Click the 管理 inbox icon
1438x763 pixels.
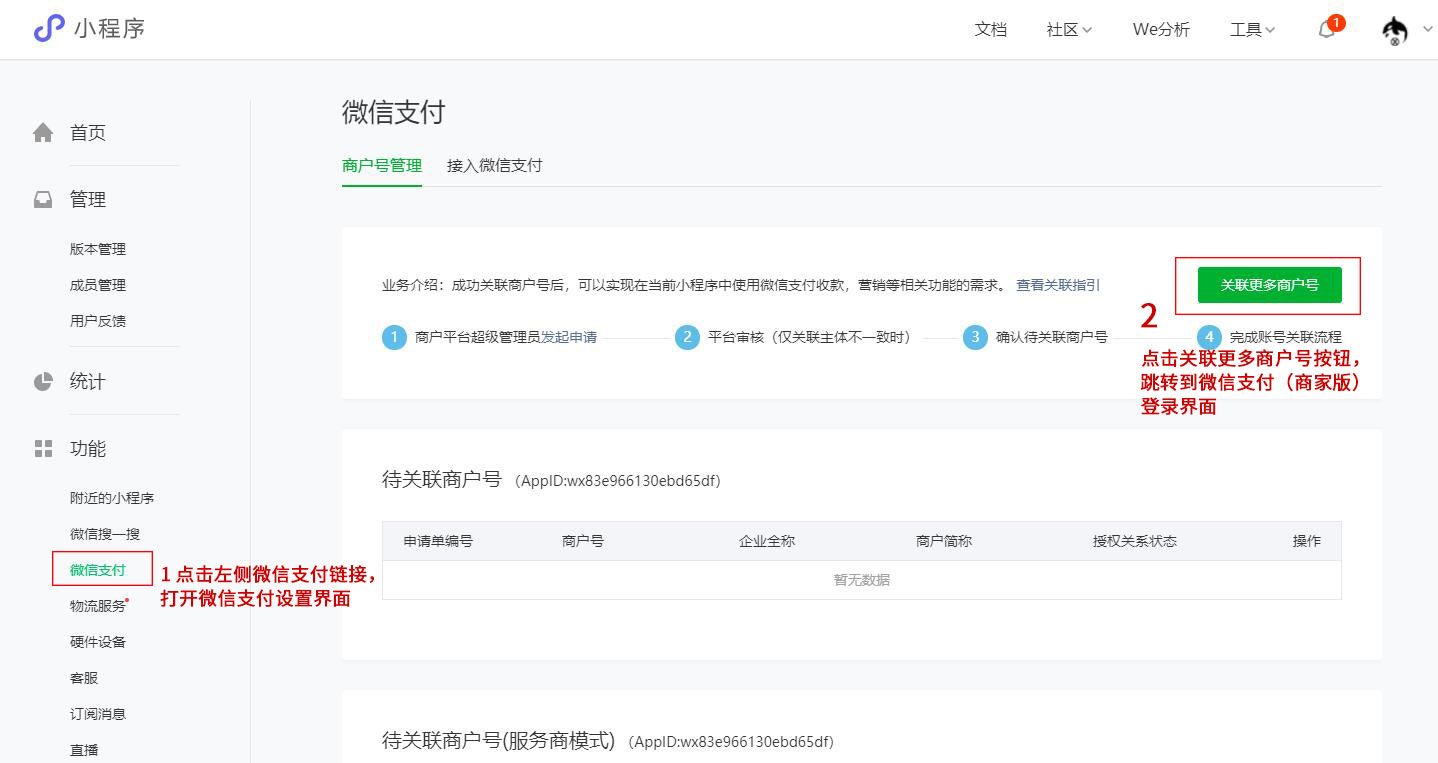point(43,200)
